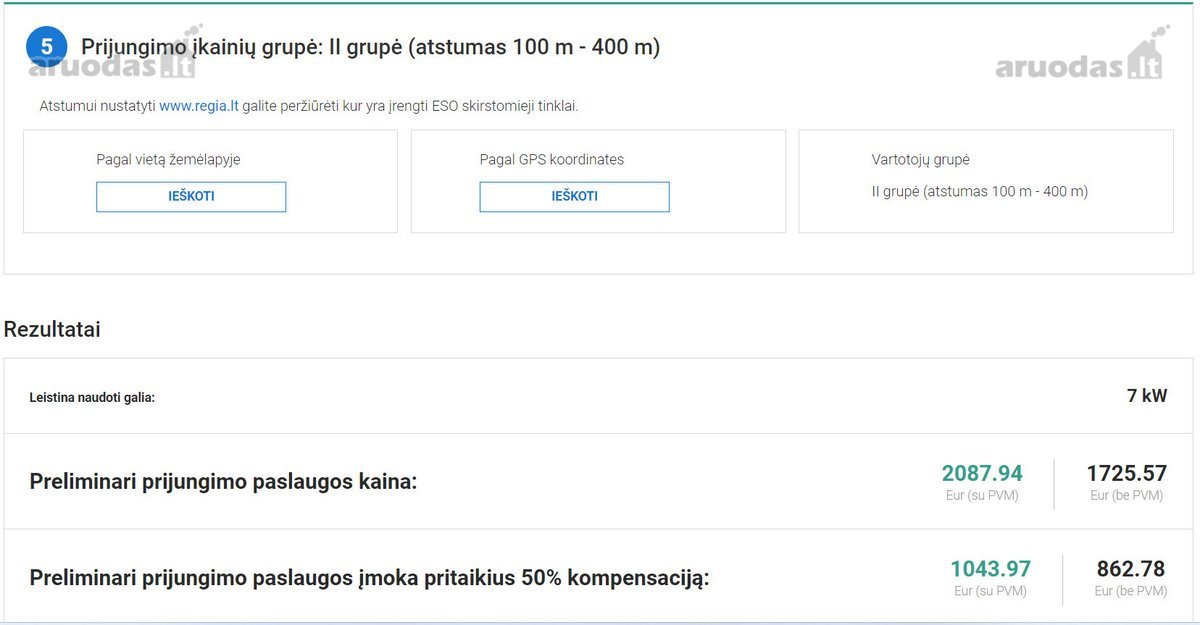Click the Vartotojų grupė value 'II grupė (atstumas 100 m - 400 m)'

coord(979,191)
